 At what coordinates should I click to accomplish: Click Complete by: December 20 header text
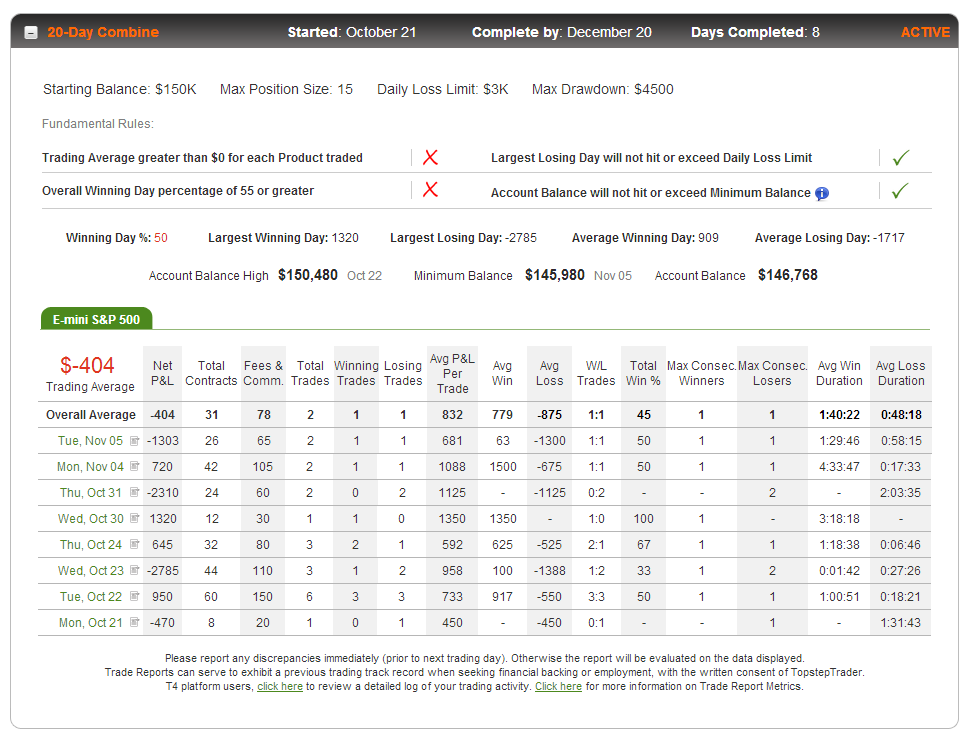(x=562, y=32)
